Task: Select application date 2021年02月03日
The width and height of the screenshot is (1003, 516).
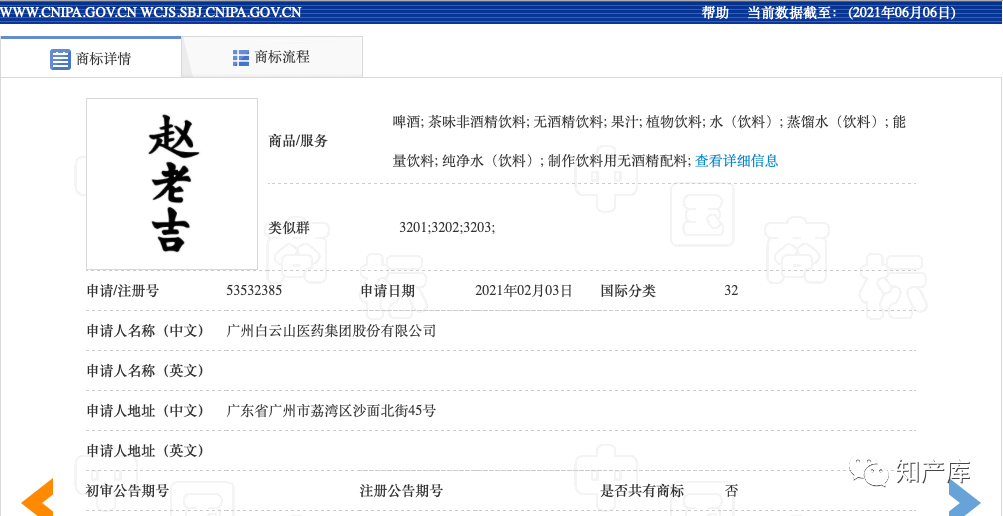Action: click(523, 291)
